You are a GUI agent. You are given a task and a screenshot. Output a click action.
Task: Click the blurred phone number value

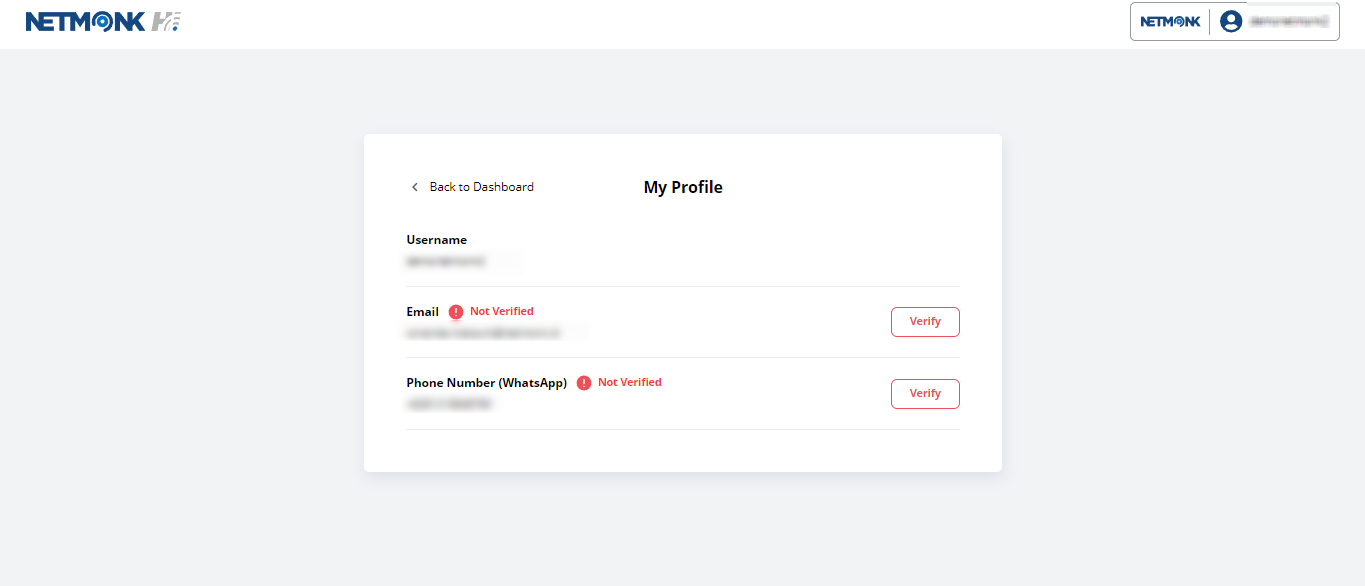[x=449, y=404]
